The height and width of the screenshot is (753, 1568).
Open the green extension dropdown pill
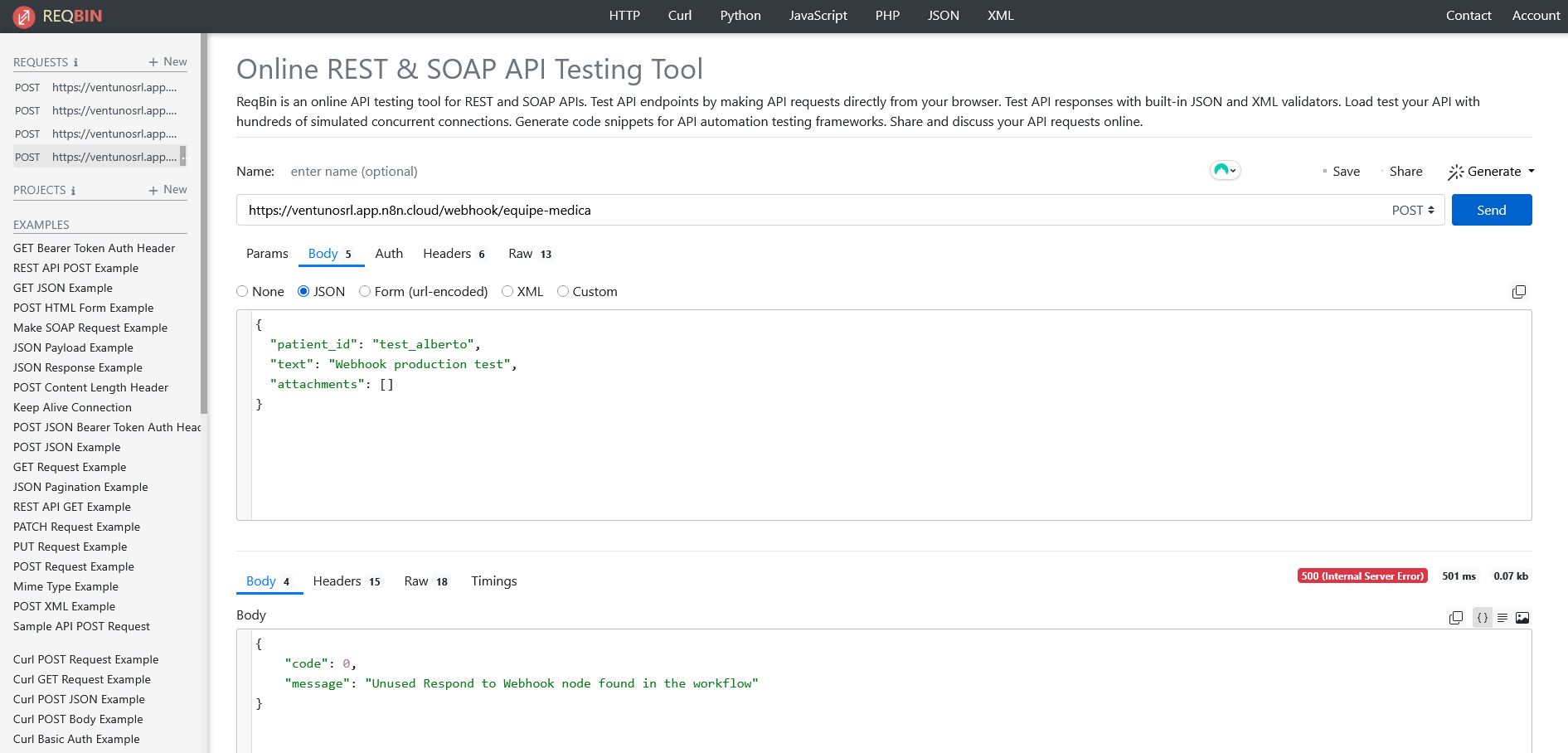point(1225,170)
